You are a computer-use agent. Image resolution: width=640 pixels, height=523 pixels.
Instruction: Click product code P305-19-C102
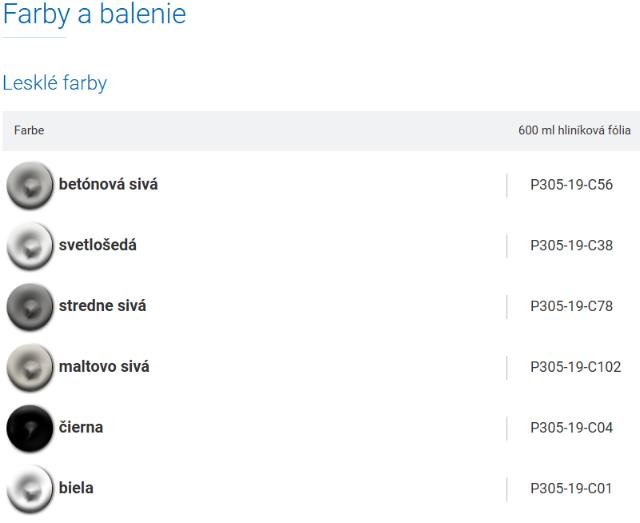click(575, 367)
